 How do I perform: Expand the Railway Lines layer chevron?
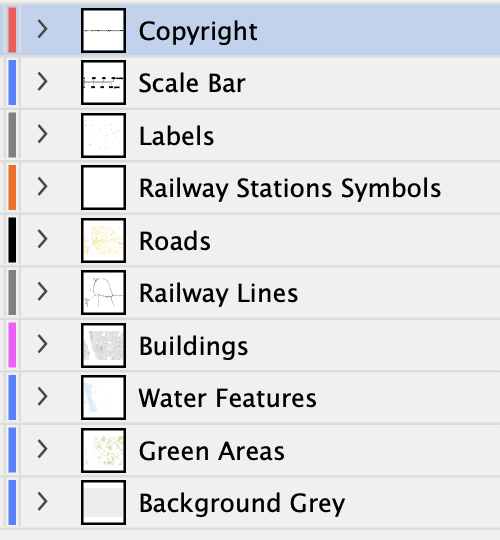[x=42, y=292]
